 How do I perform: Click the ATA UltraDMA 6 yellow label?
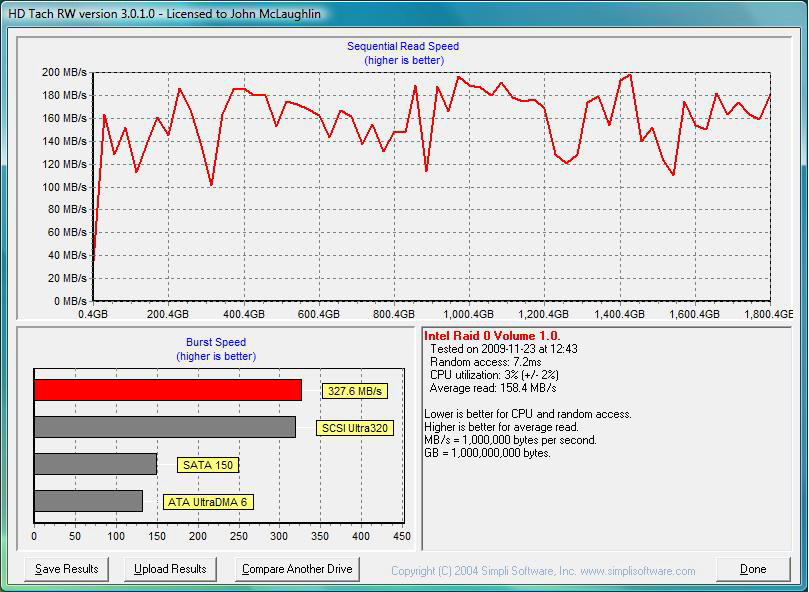pyautogui.click(x=208, y=502)
